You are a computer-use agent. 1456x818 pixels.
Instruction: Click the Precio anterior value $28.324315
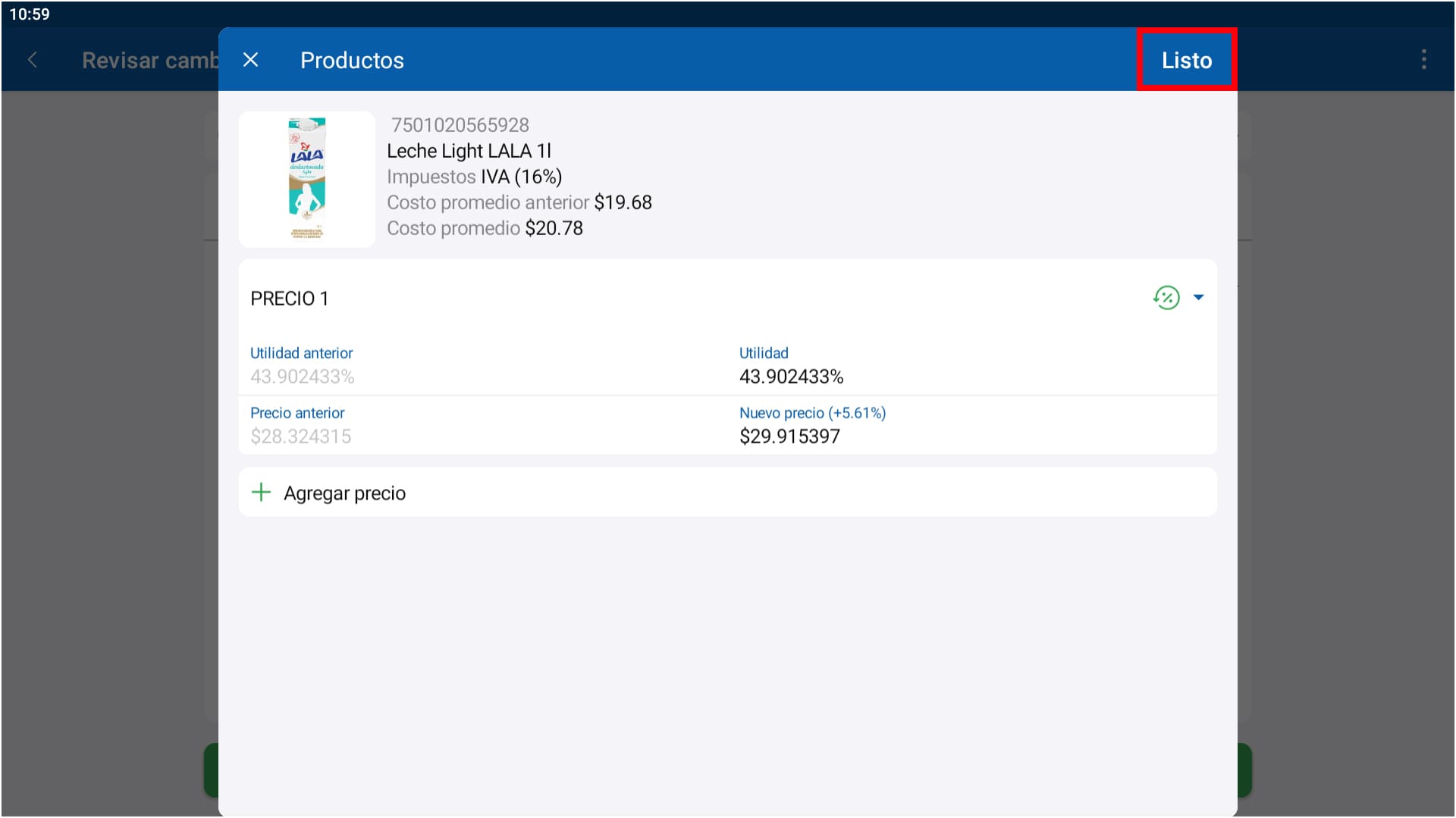pos(300,437)
